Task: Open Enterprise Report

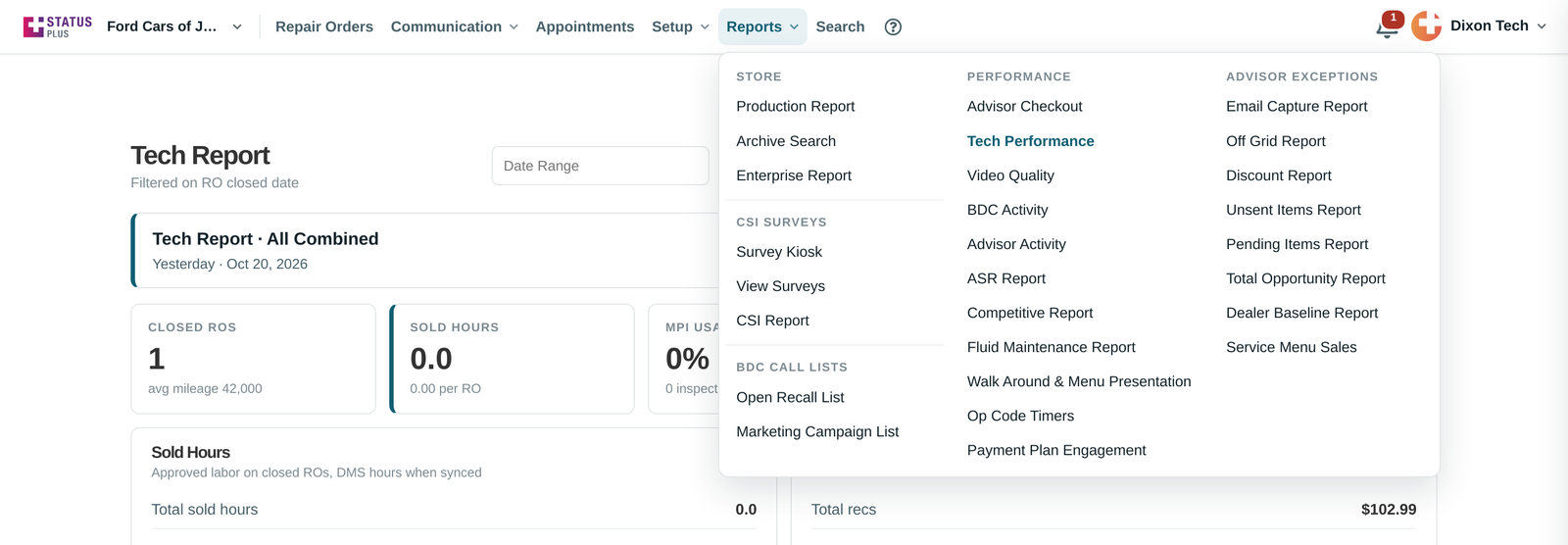Action: click(x=794, y=175)
